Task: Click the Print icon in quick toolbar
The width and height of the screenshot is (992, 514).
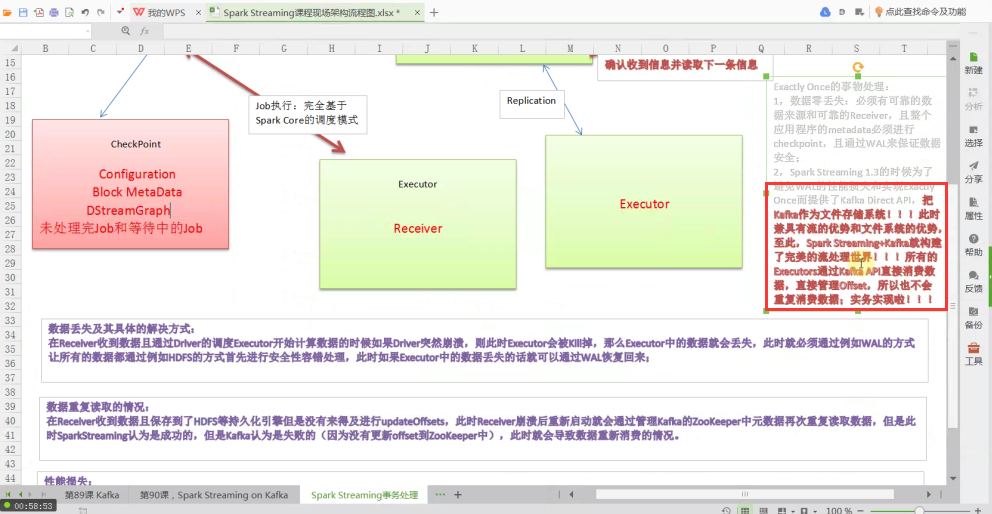Action: coord(54,12)
